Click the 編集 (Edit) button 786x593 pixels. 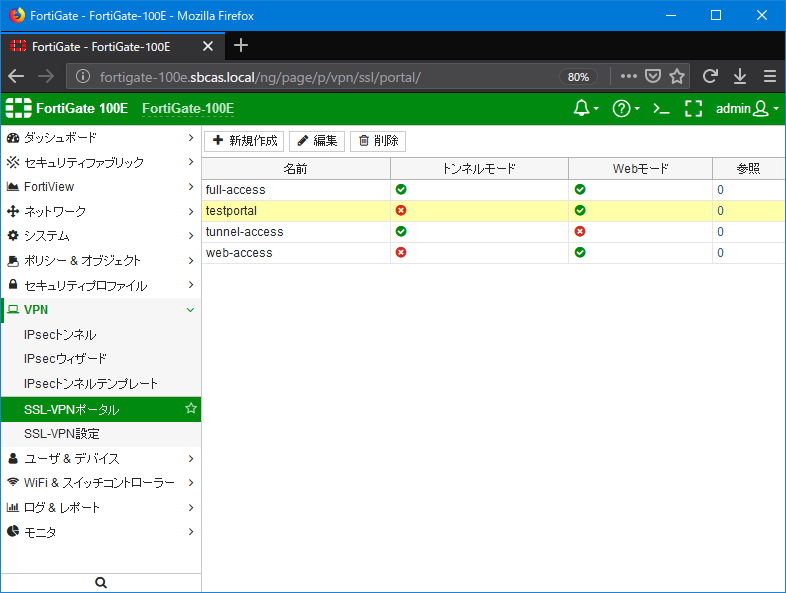coord(317,141)
